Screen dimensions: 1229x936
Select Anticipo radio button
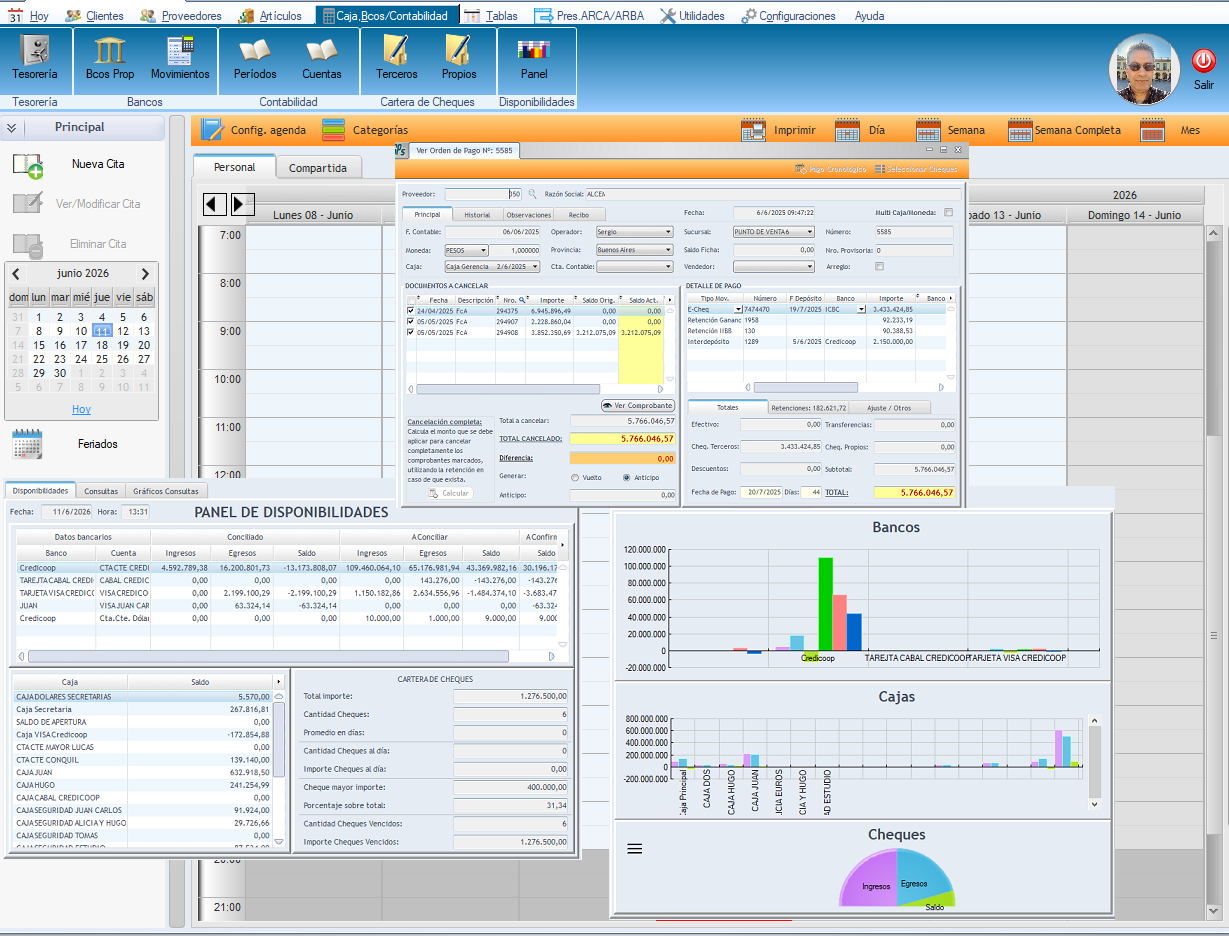627,477
